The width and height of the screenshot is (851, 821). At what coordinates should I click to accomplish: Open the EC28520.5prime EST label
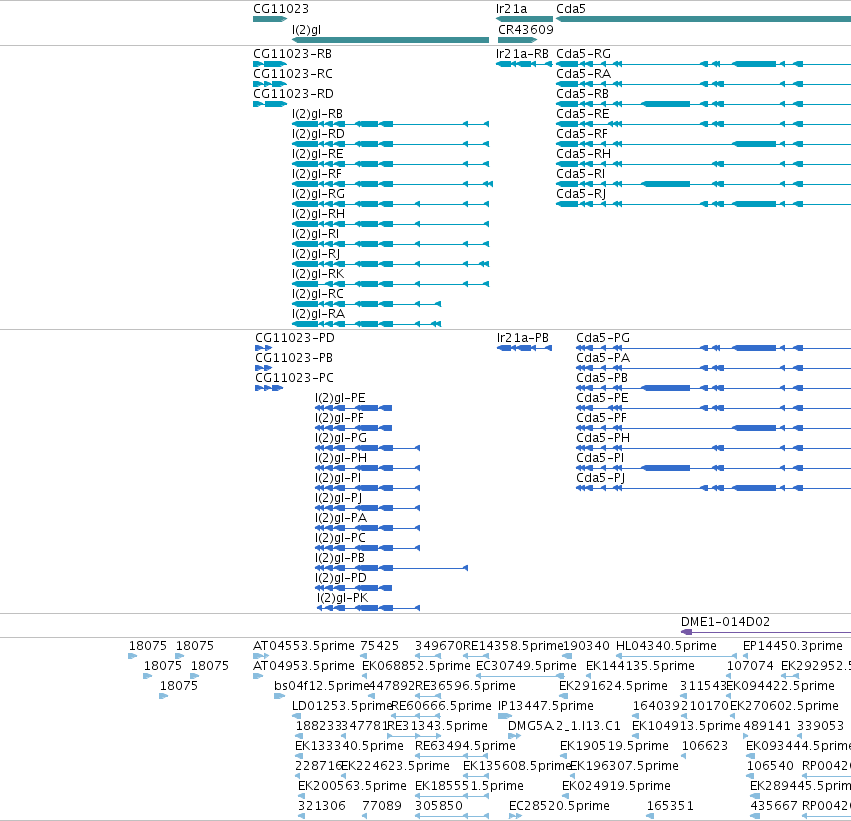559,806
